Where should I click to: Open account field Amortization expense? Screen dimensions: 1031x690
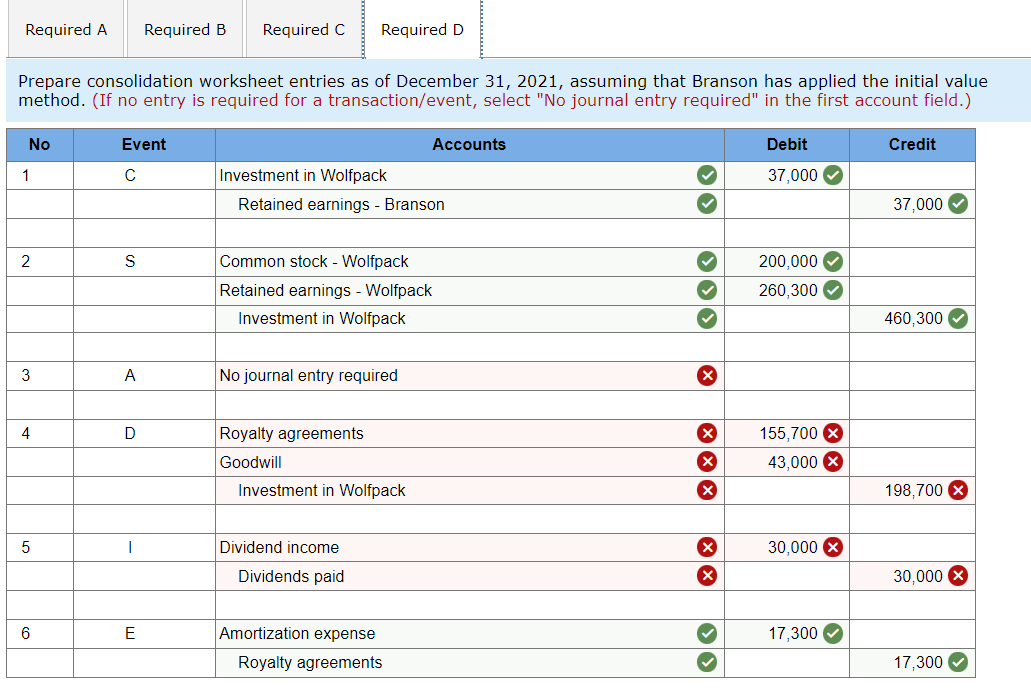pos(469,633)
